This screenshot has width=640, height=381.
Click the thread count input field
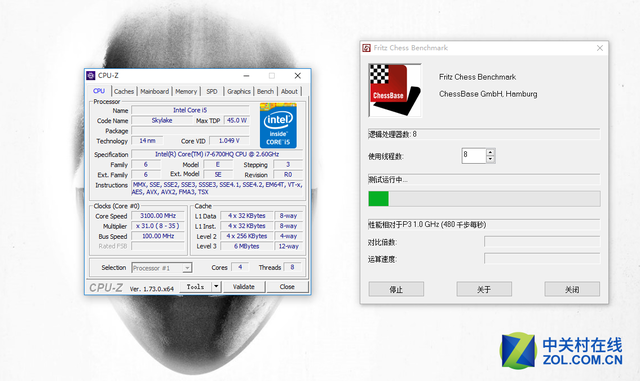point(473,156)
